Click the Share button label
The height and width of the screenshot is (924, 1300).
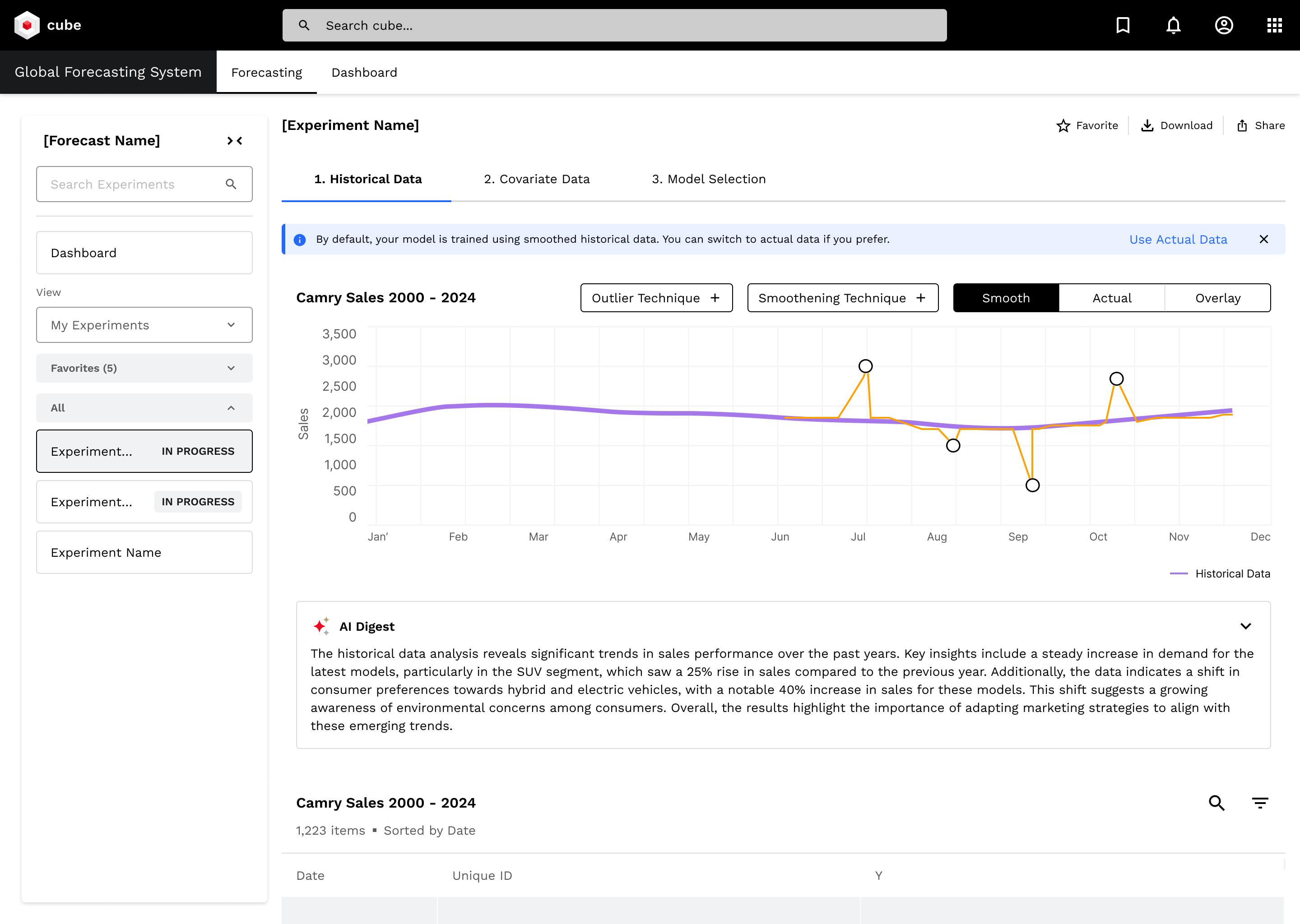(1269, 125)
